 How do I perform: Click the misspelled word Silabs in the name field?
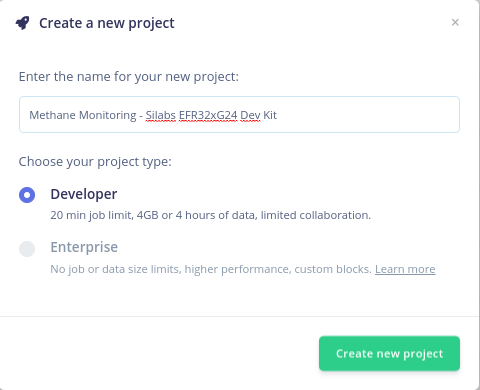(161, 115)
